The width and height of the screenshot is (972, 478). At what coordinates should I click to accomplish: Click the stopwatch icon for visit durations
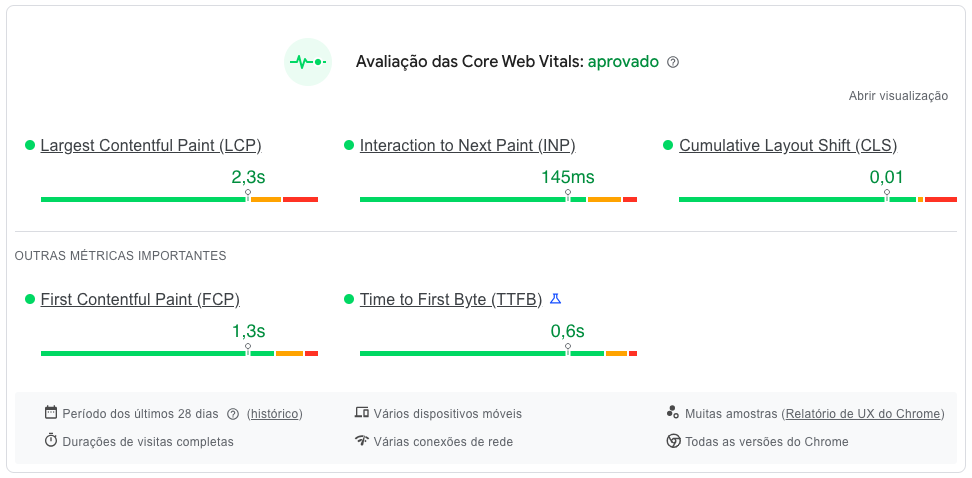pyautogui.click(x=51, y=441)
